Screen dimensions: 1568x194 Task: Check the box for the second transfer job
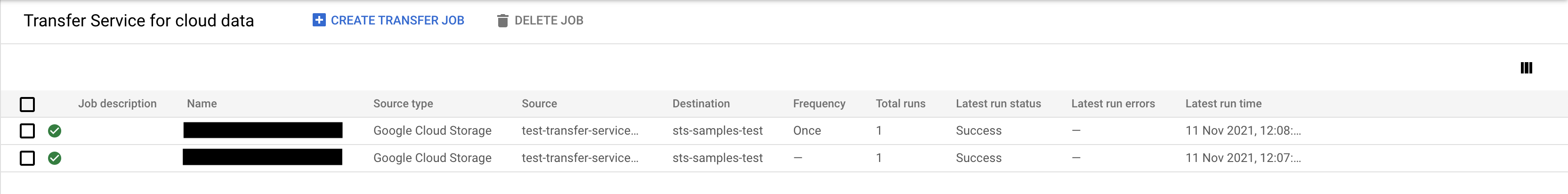[27, 158]
